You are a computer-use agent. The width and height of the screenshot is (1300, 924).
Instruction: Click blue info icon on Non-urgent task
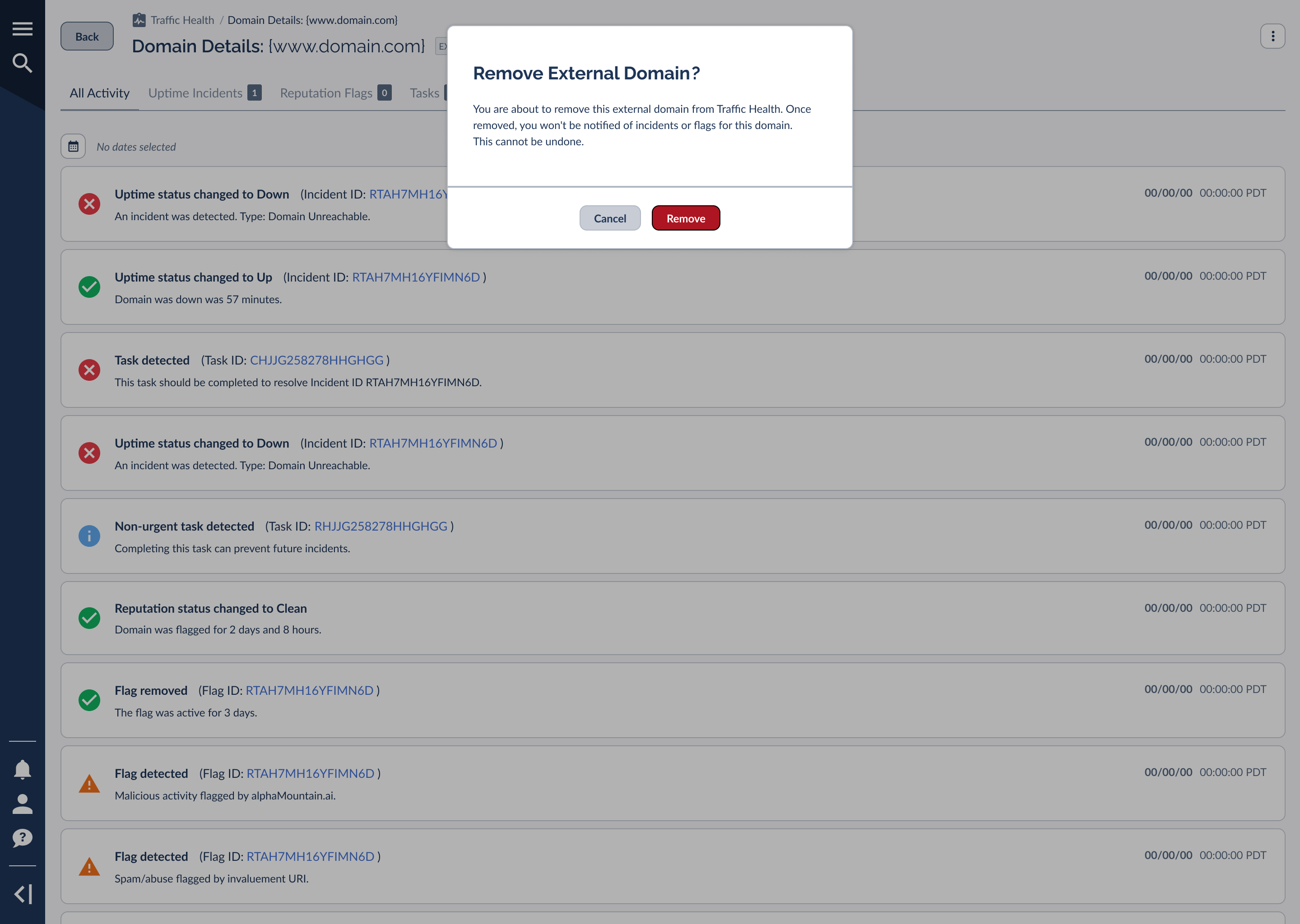89,536
